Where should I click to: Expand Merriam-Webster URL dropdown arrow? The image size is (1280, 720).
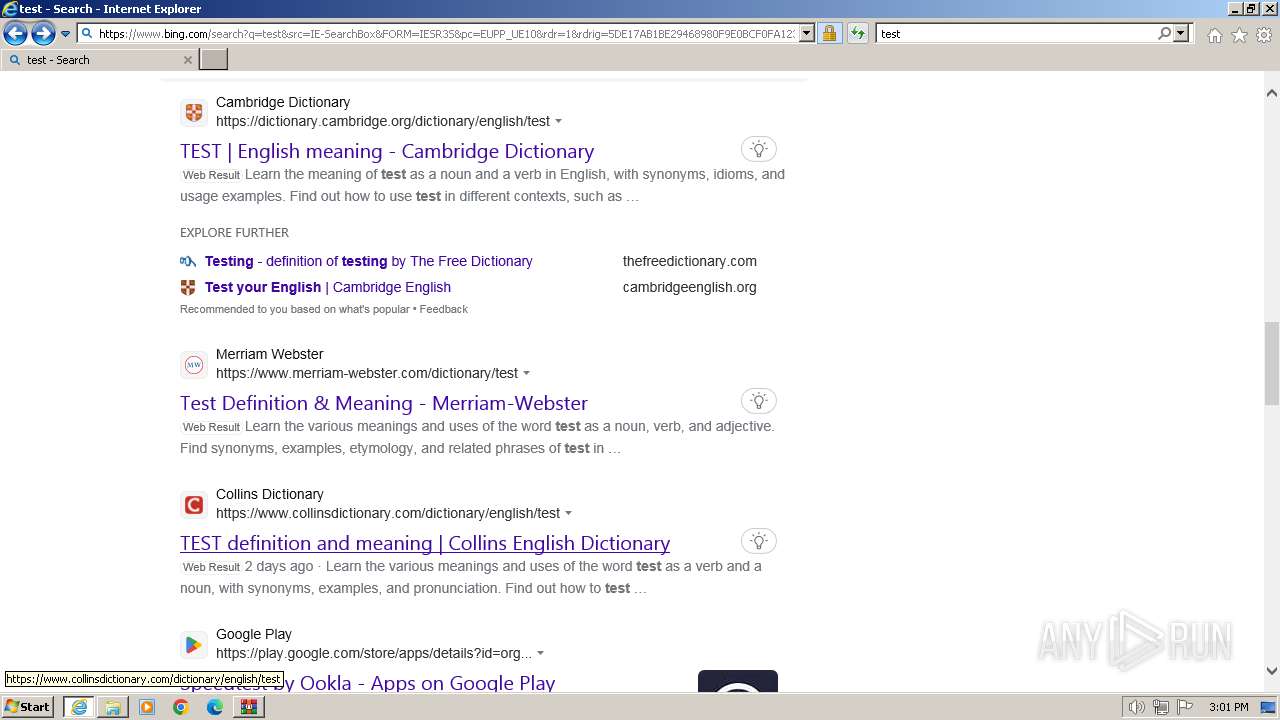point(526,373)
